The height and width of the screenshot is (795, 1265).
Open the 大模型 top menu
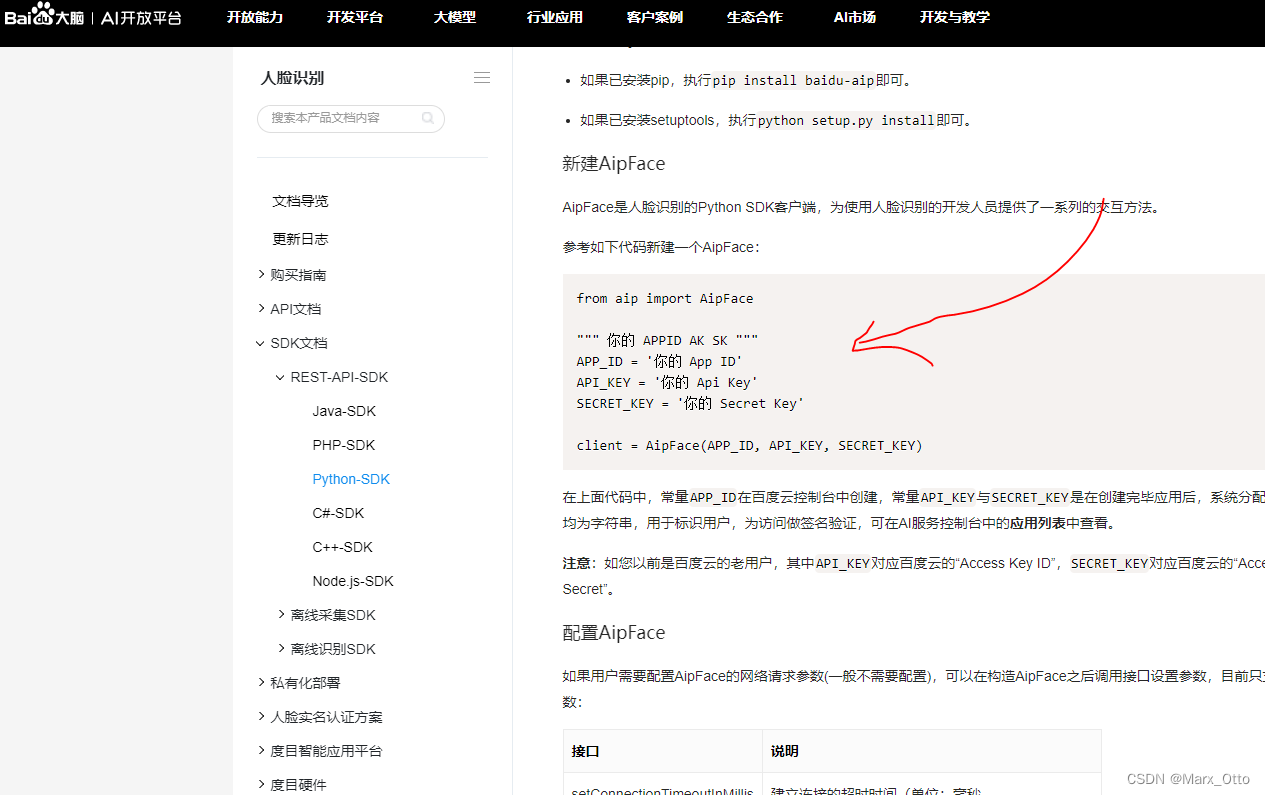coord(455,17)
